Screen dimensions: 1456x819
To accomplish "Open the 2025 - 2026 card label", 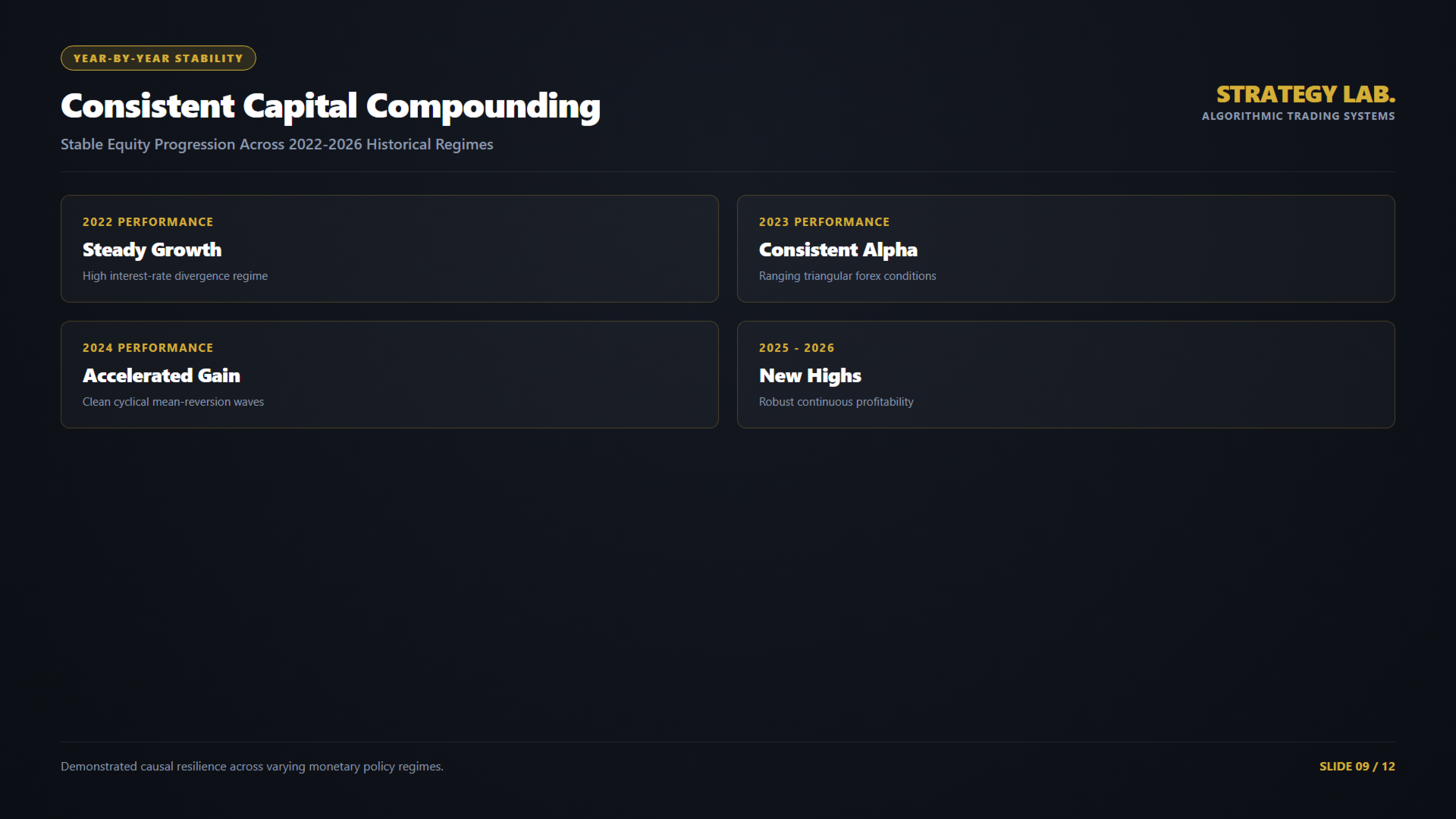I will click(797, 348).
